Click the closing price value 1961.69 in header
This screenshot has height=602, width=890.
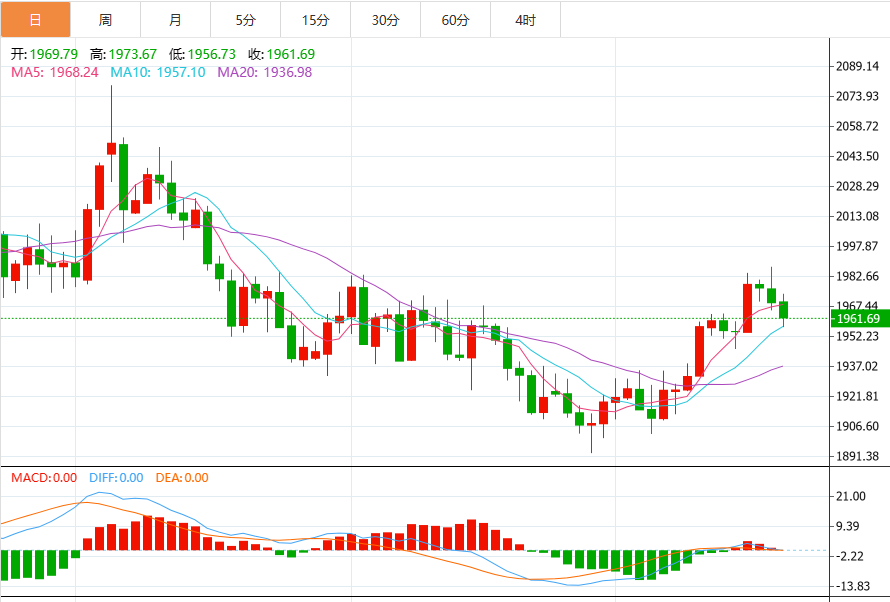tap(291, 54)
